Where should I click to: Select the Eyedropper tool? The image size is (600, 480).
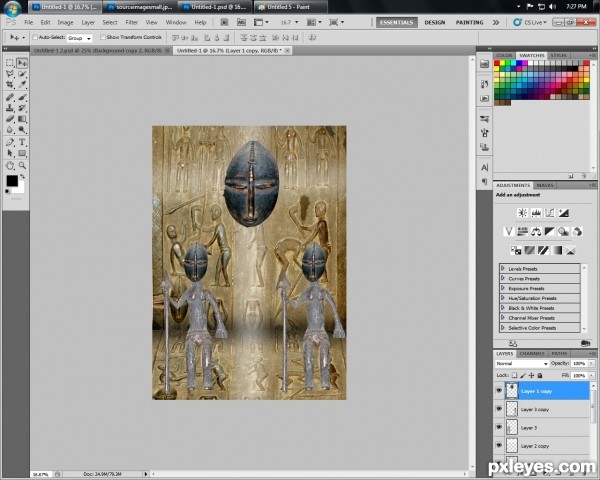click(x=22, y=85)
